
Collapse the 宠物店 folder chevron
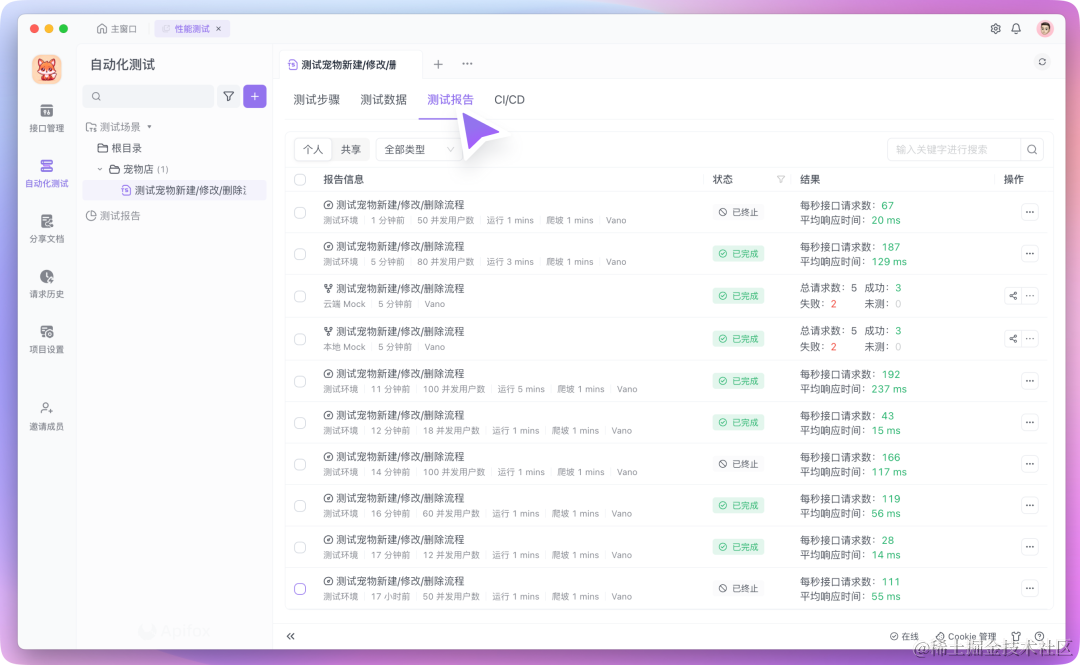[x=100, y=169]
